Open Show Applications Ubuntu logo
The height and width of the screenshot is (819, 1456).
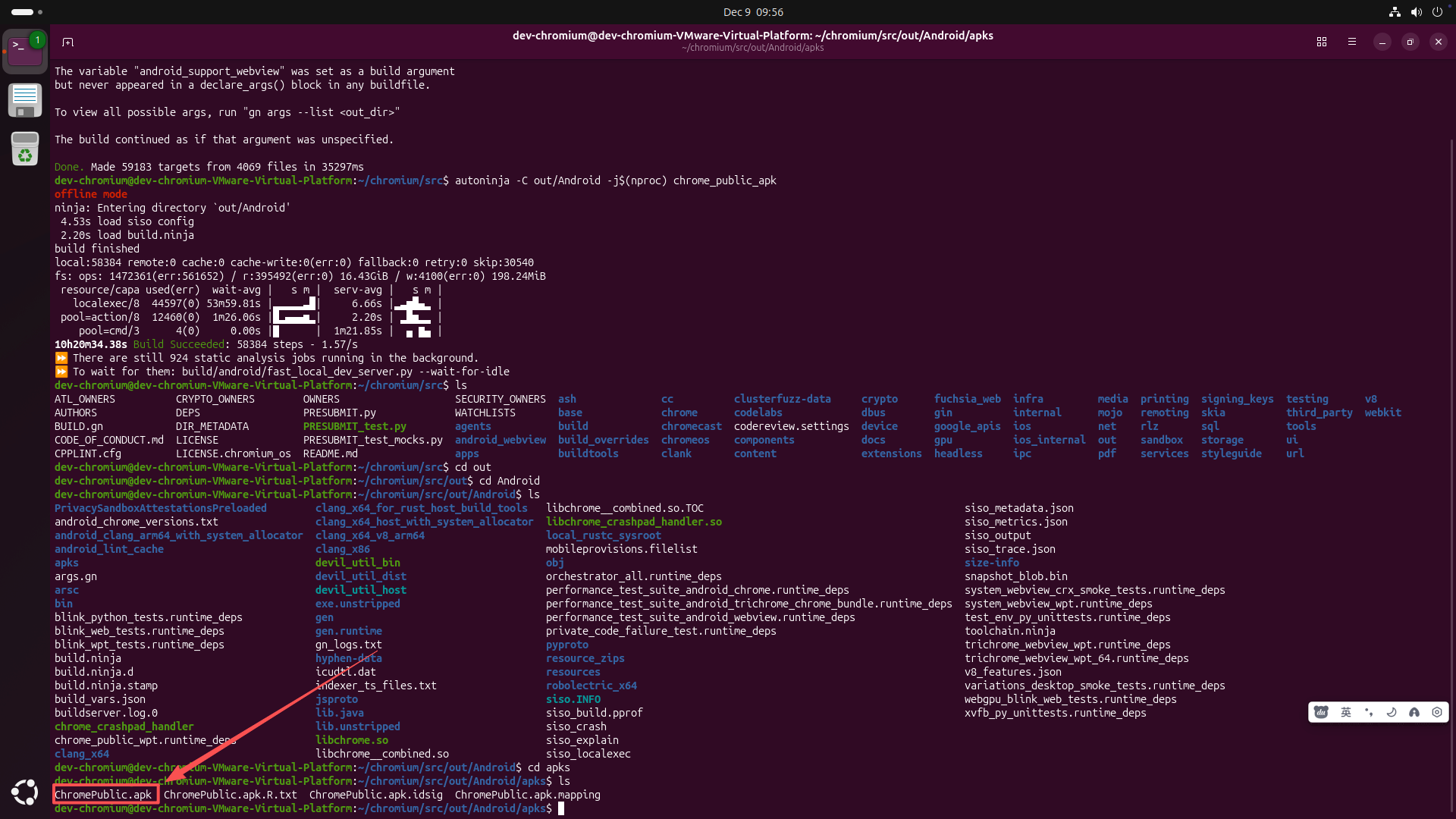coord(24,792)
